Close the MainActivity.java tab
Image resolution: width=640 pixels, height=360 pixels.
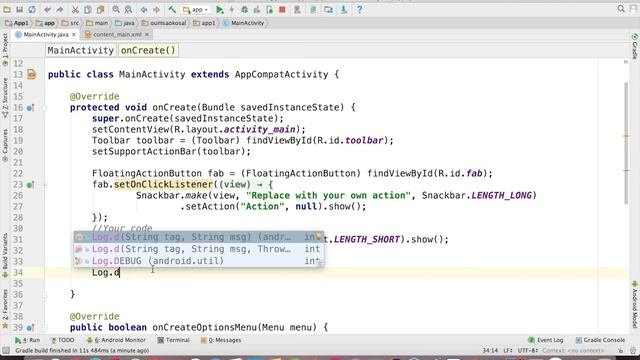pyautogui.click(x=74, y=35)
